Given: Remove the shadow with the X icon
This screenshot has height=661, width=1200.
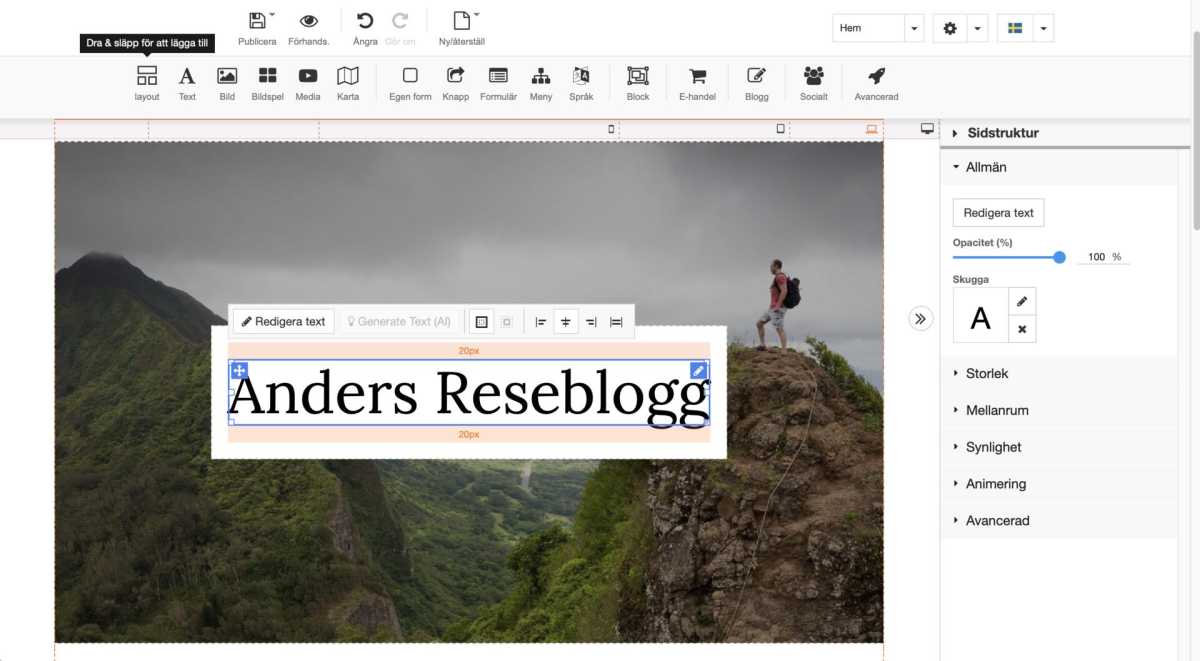Looking at the screenshot, I should tap(1022, 329).
